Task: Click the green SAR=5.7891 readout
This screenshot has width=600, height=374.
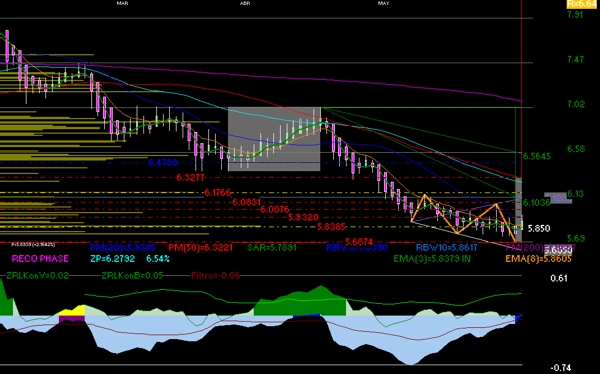Action: 272,248
